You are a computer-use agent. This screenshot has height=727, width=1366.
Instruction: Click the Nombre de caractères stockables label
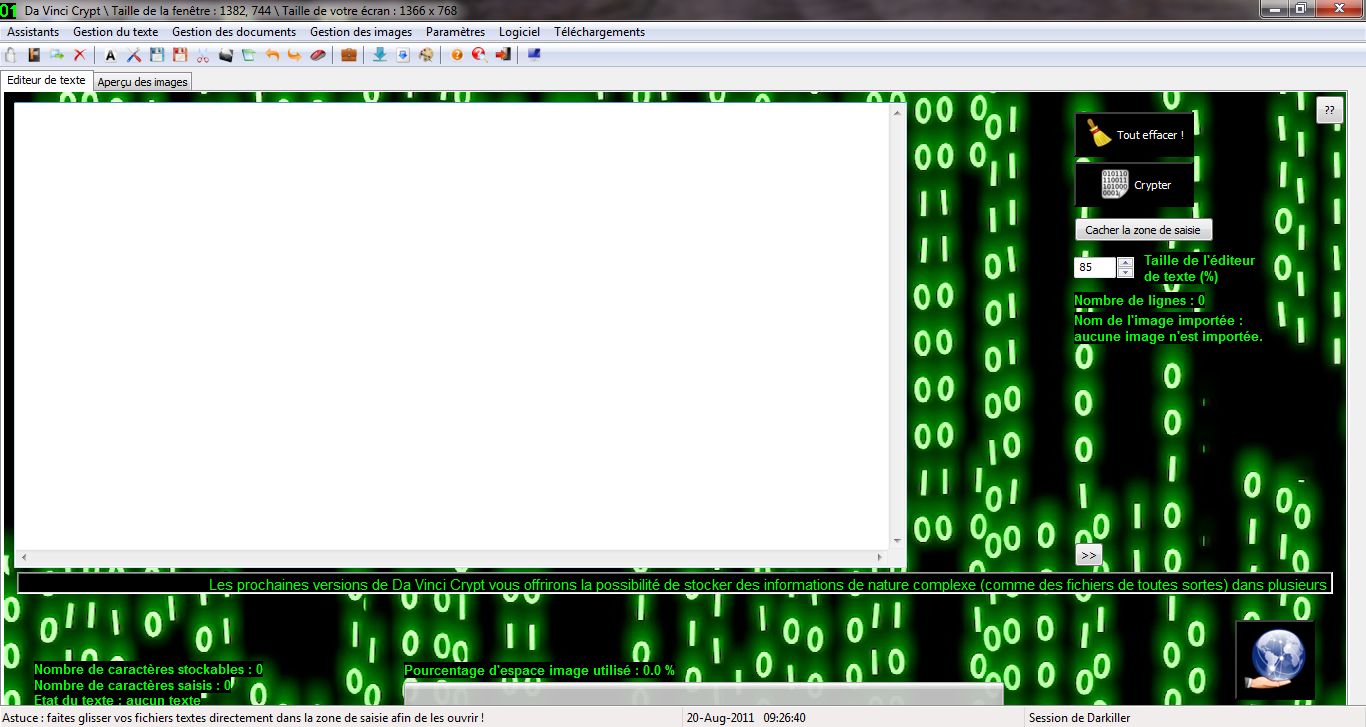tap(148, 669)
